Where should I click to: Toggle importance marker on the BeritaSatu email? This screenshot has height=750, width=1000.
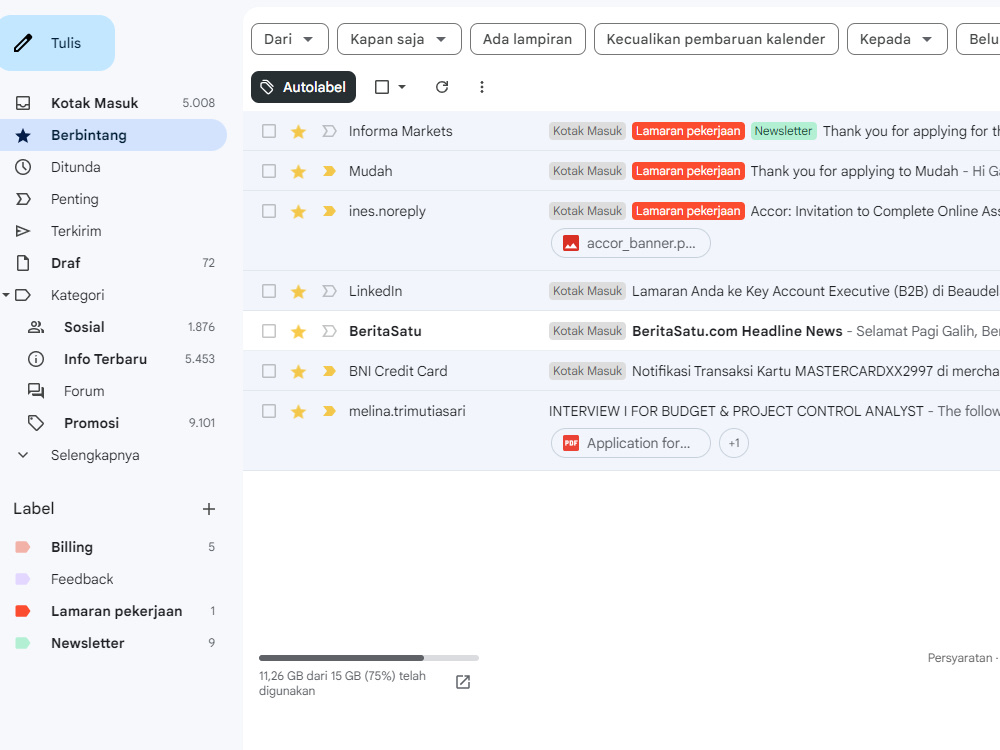coord(329,331)
